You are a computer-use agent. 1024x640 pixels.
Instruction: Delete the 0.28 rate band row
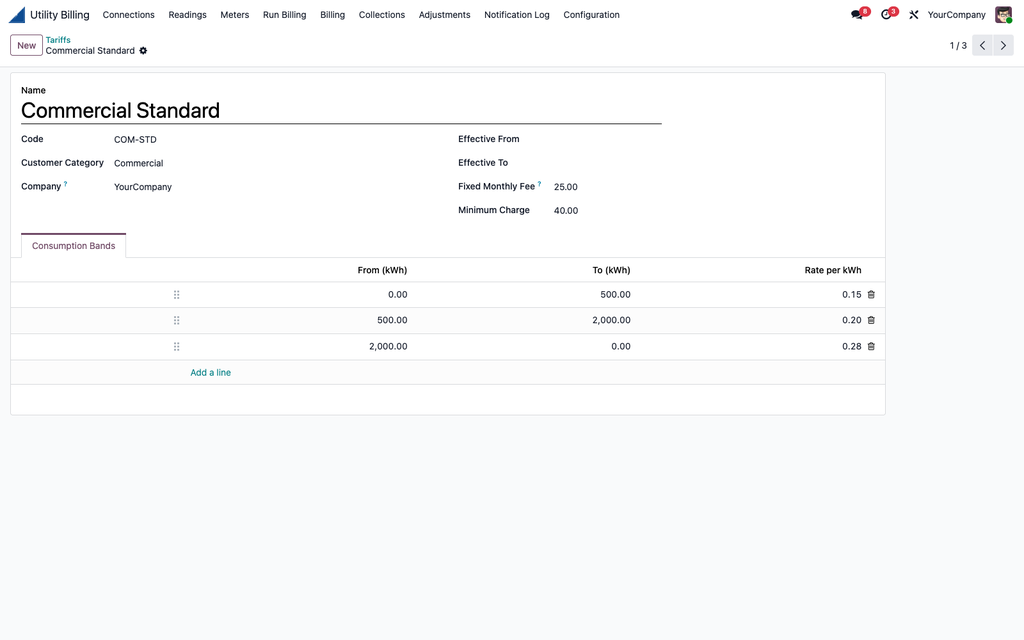pos(871,346)
